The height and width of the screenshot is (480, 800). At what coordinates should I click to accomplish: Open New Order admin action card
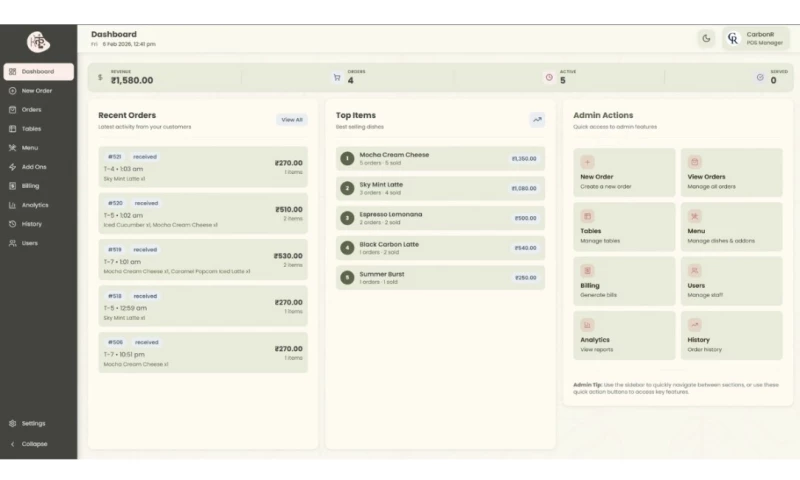click(x=624, y=172)
